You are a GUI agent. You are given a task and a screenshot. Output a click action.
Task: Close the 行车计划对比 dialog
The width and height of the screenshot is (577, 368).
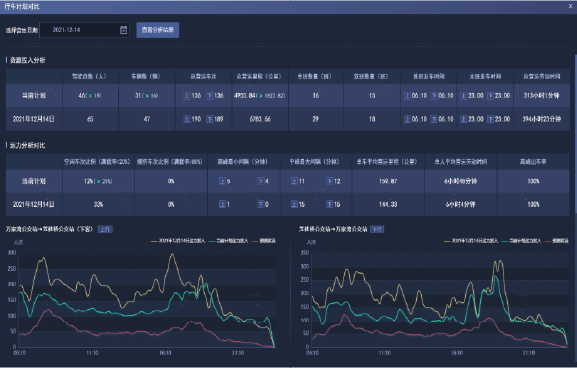tap(570, 6)
